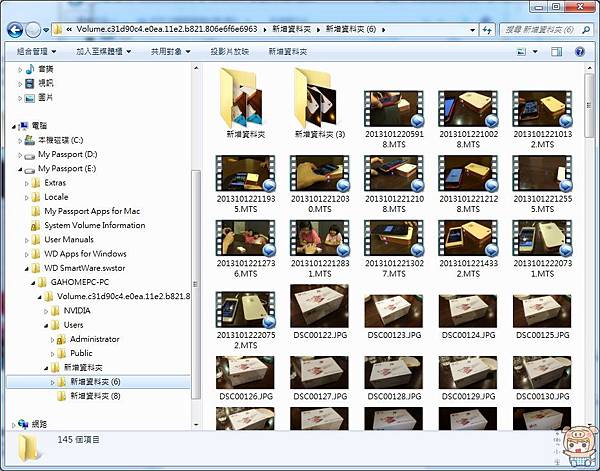Select image DSC00122.JPG
Screen dimensions: 600x471
tap(320, 312)
